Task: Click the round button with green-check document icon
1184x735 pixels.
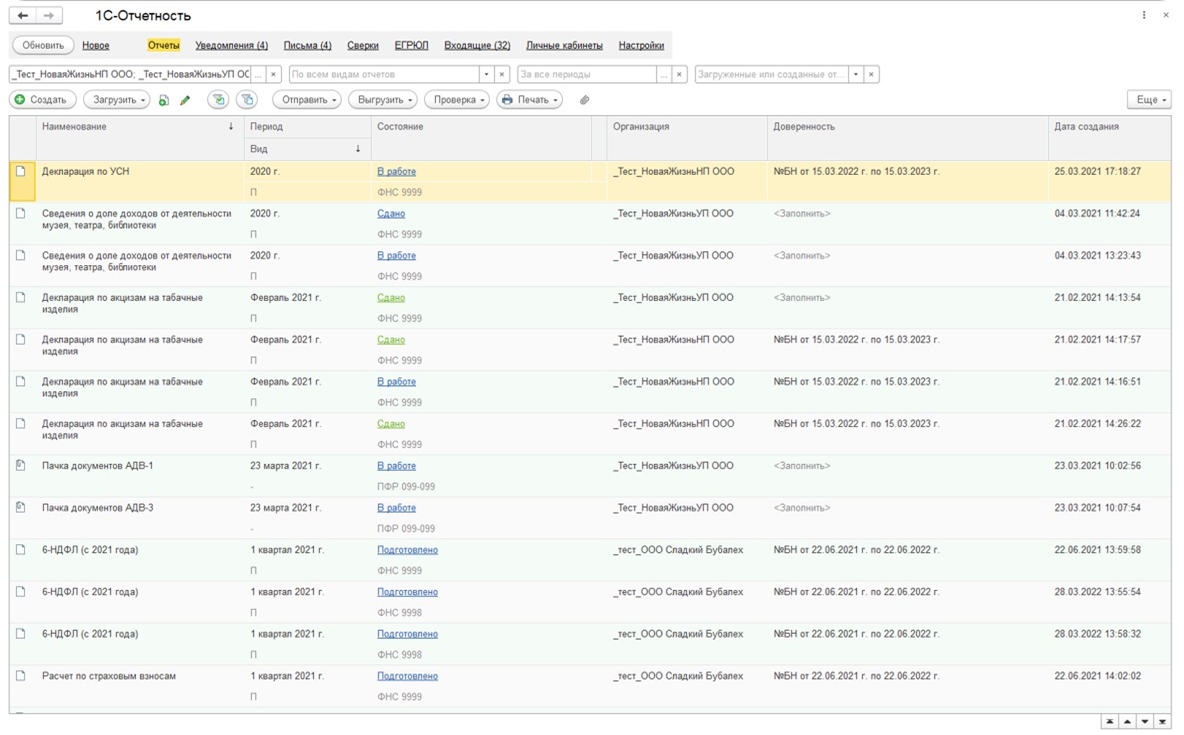Action: click(x=218, y=100)
